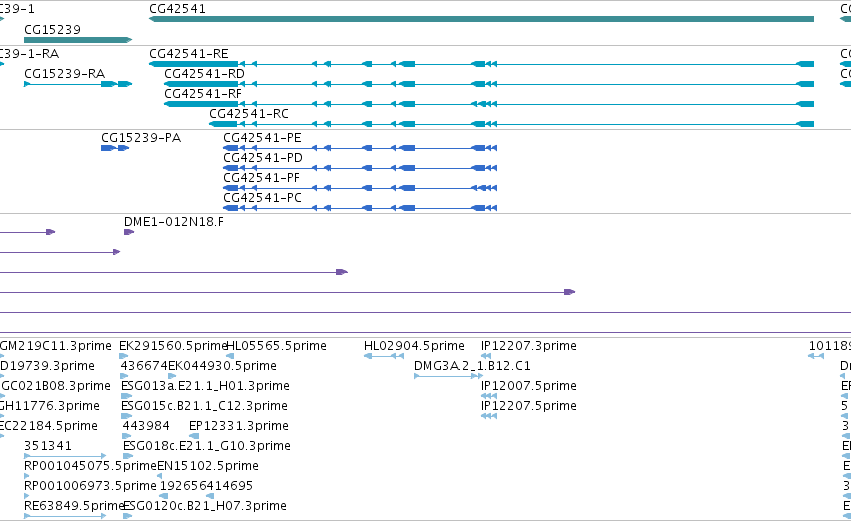Click the RE63849.5prime alignment line
851x521 pixels.
65,517
